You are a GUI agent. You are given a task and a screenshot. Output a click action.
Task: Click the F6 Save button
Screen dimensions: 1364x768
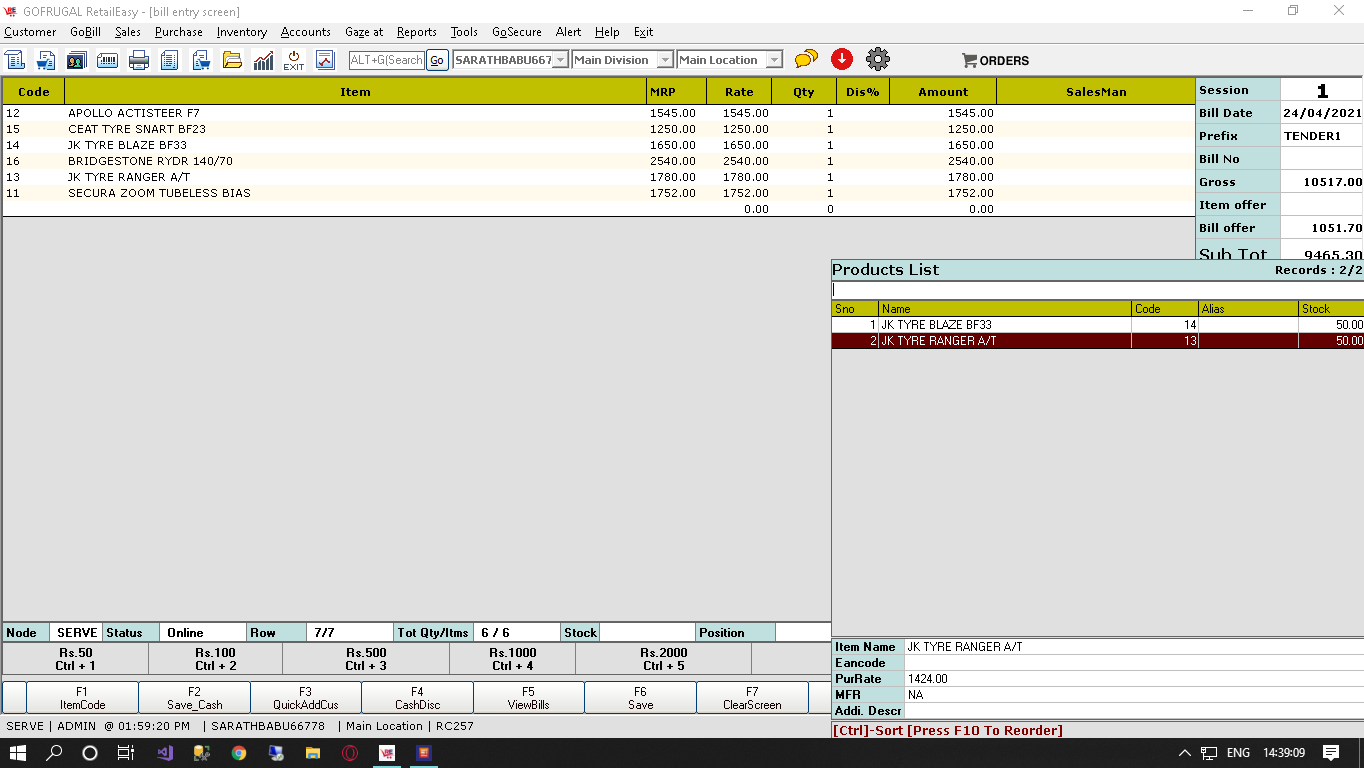point(639,697)
